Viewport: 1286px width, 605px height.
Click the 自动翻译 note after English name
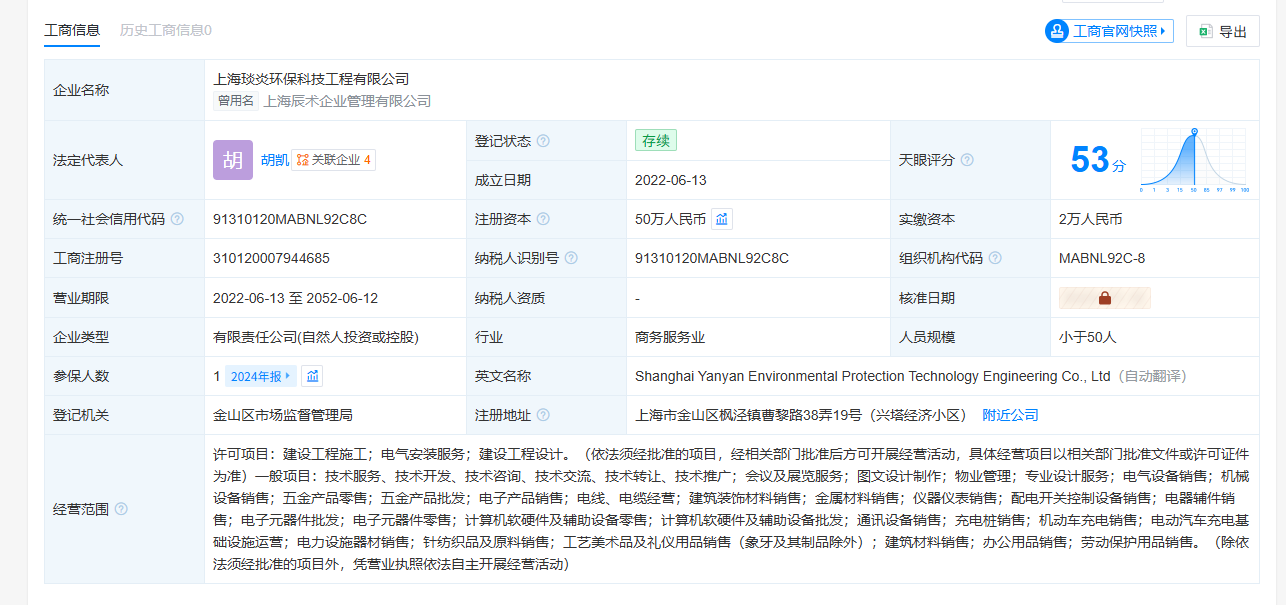[x=1151, y=376]
